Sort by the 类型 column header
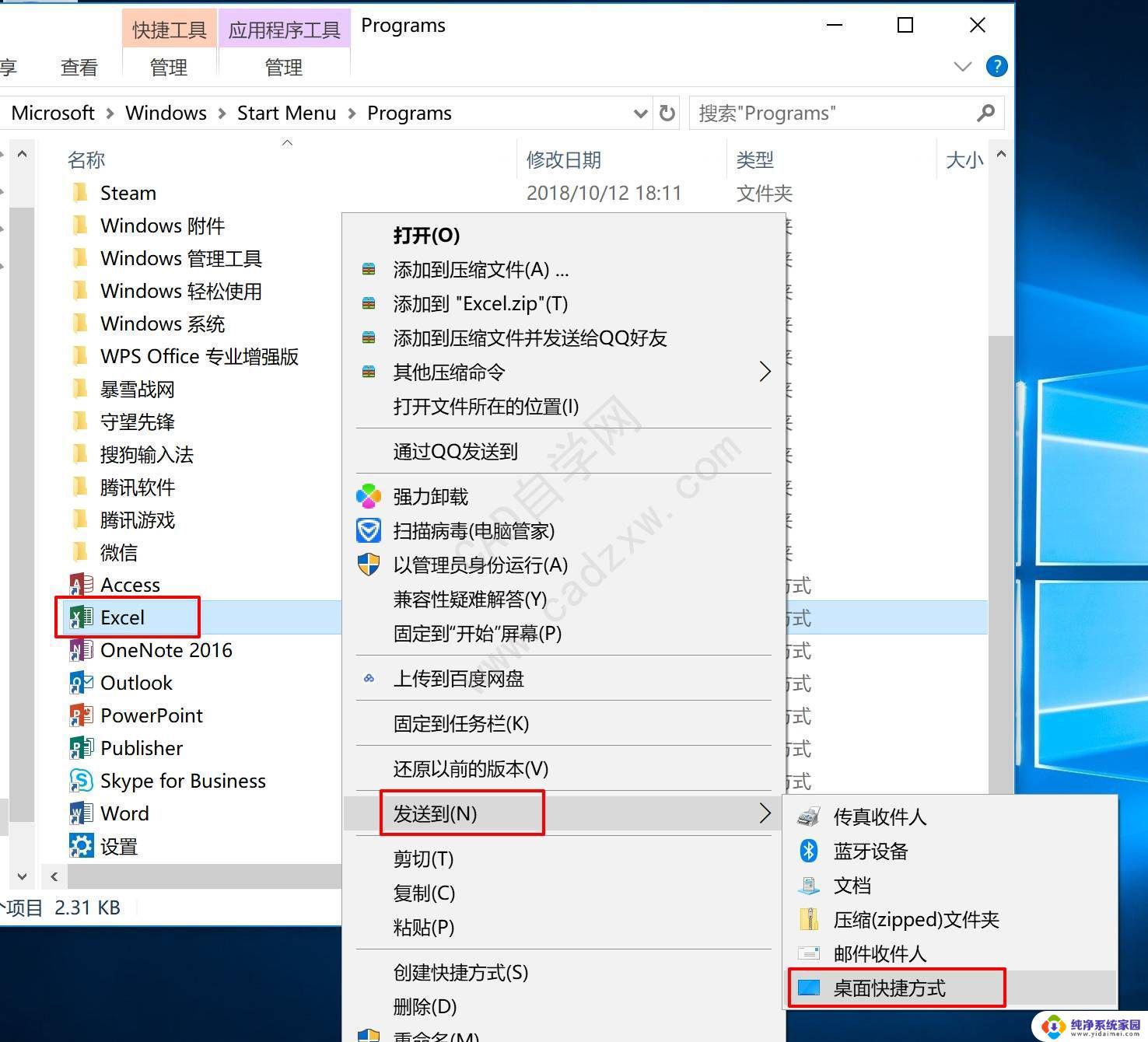This screenshot has height=1042, width=1148. pos(755,160)
